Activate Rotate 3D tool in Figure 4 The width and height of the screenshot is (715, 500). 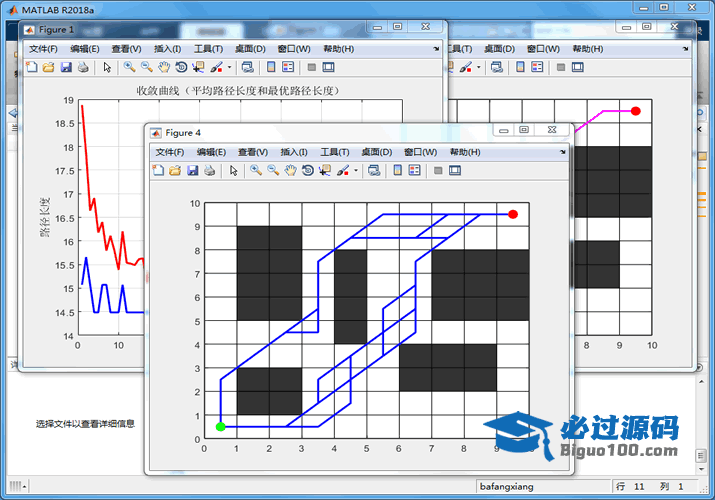(308, 171)
